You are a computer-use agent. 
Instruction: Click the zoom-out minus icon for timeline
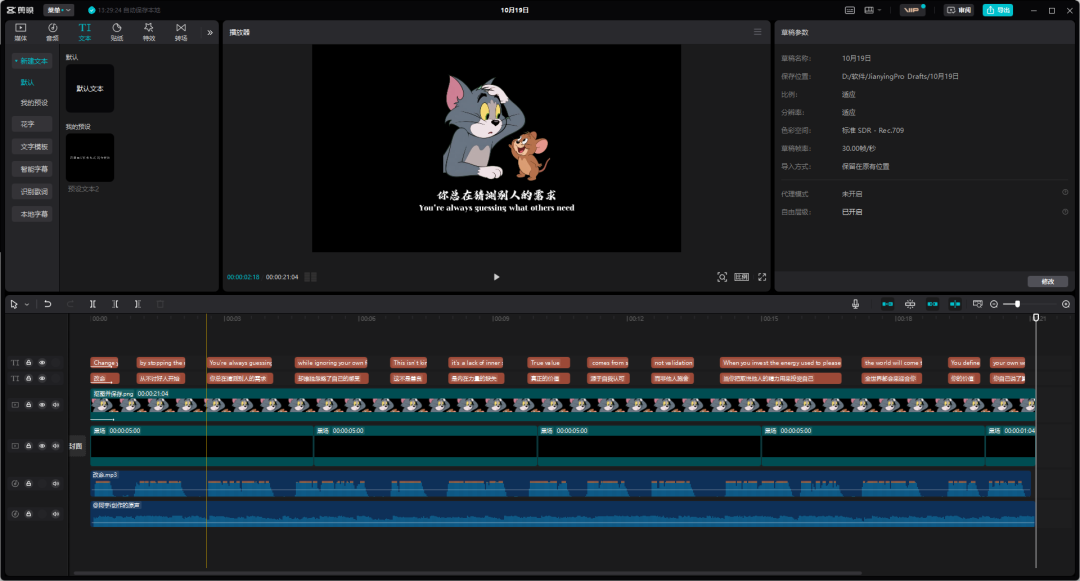point(994,304)
